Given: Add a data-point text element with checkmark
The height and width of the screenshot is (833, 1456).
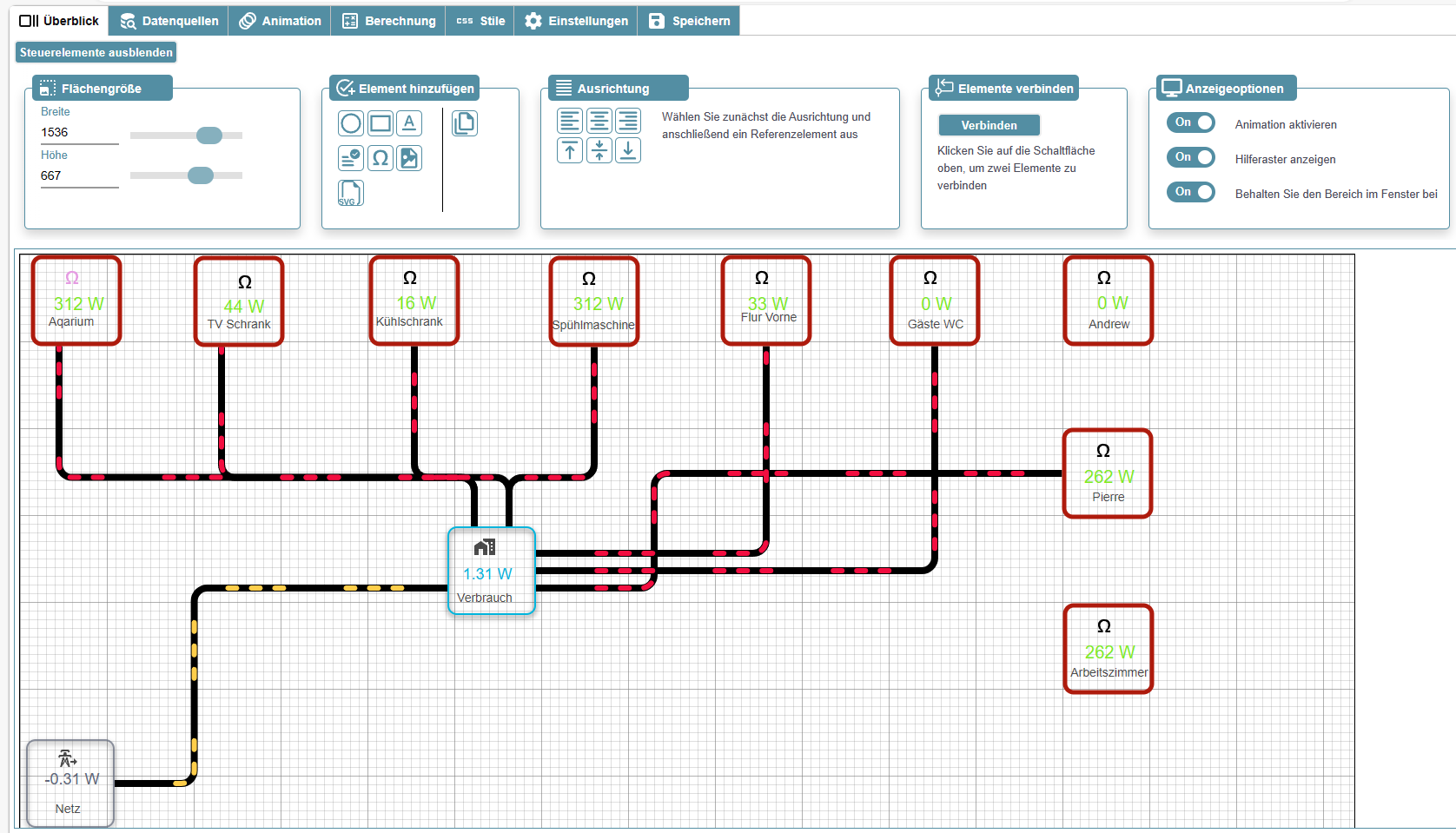Looking at the screenshot, I should [351, 158].
